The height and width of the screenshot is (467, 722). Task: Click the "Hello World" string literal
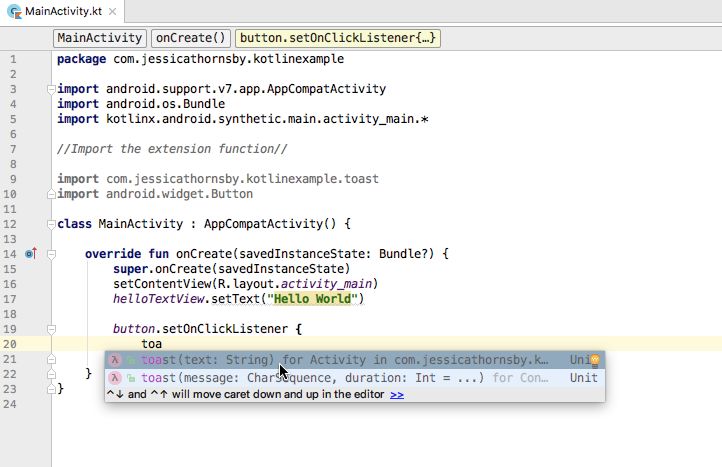point(312,299)
